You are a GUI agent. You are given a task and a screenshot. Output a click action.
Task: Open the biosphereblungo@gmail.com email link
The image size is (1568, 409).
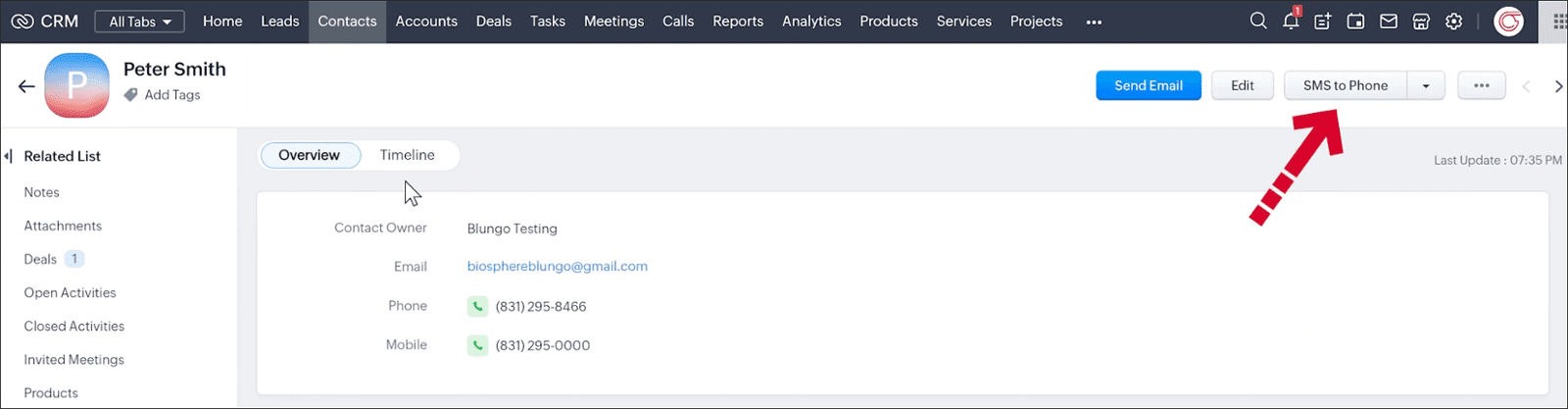558,266
